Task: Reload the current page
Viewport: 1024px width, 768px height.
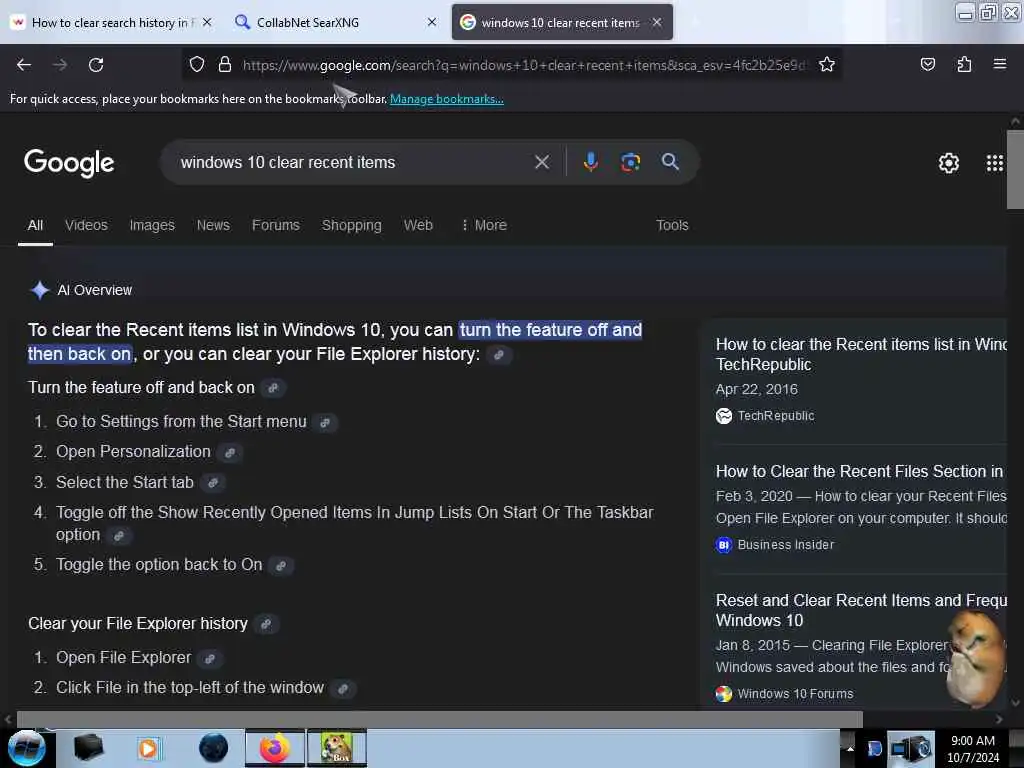Action: (96, 65)
